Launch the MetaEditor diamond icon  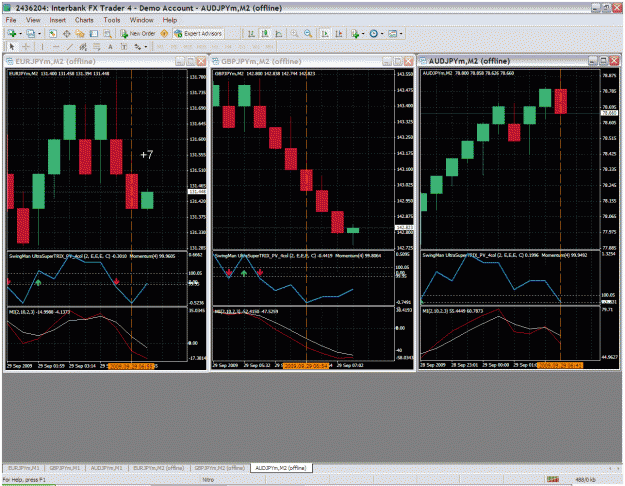pos(164,34)
